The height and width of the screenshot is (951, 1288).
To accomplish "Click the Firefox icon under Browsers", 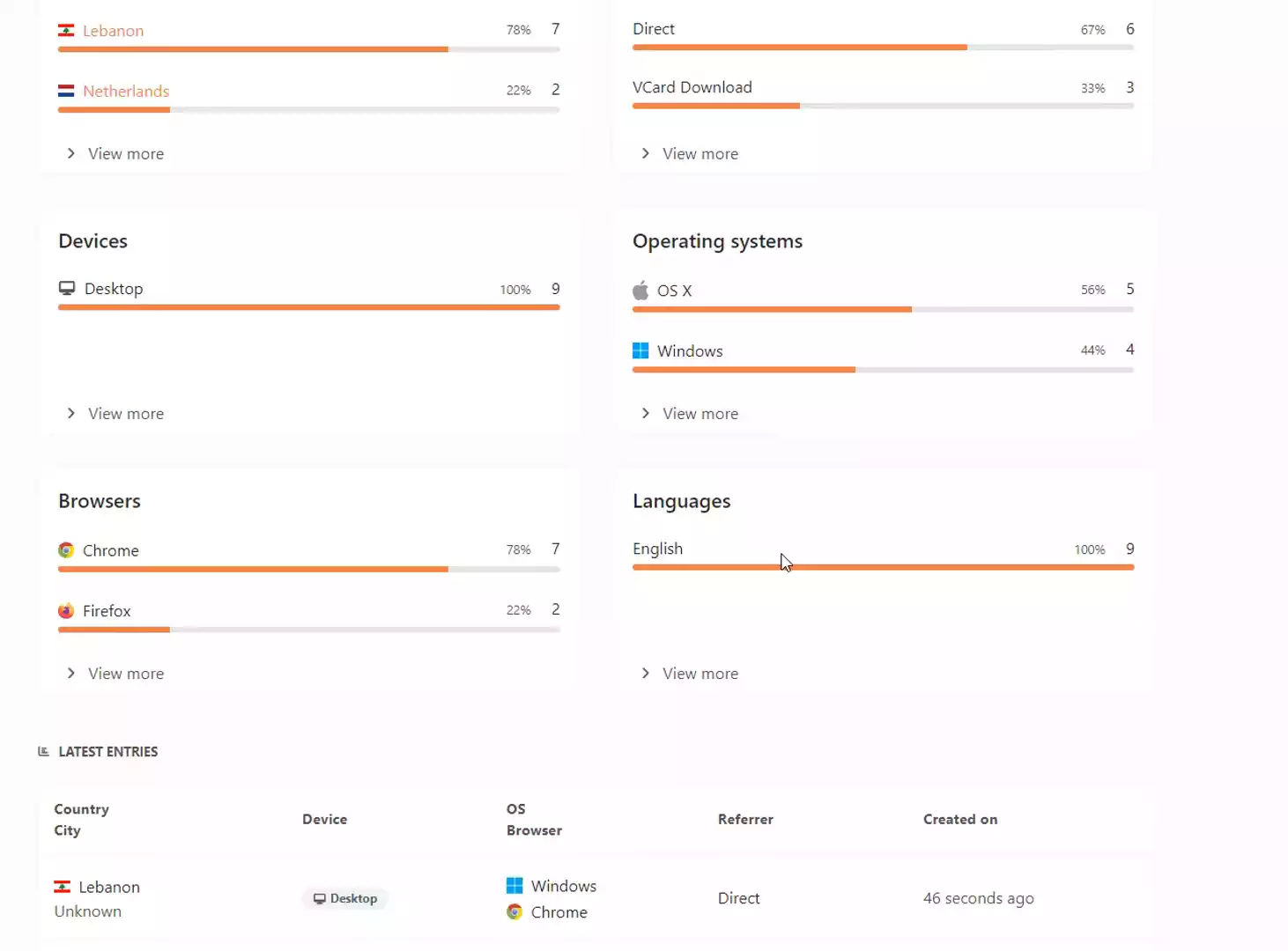I will click(66, 611).
